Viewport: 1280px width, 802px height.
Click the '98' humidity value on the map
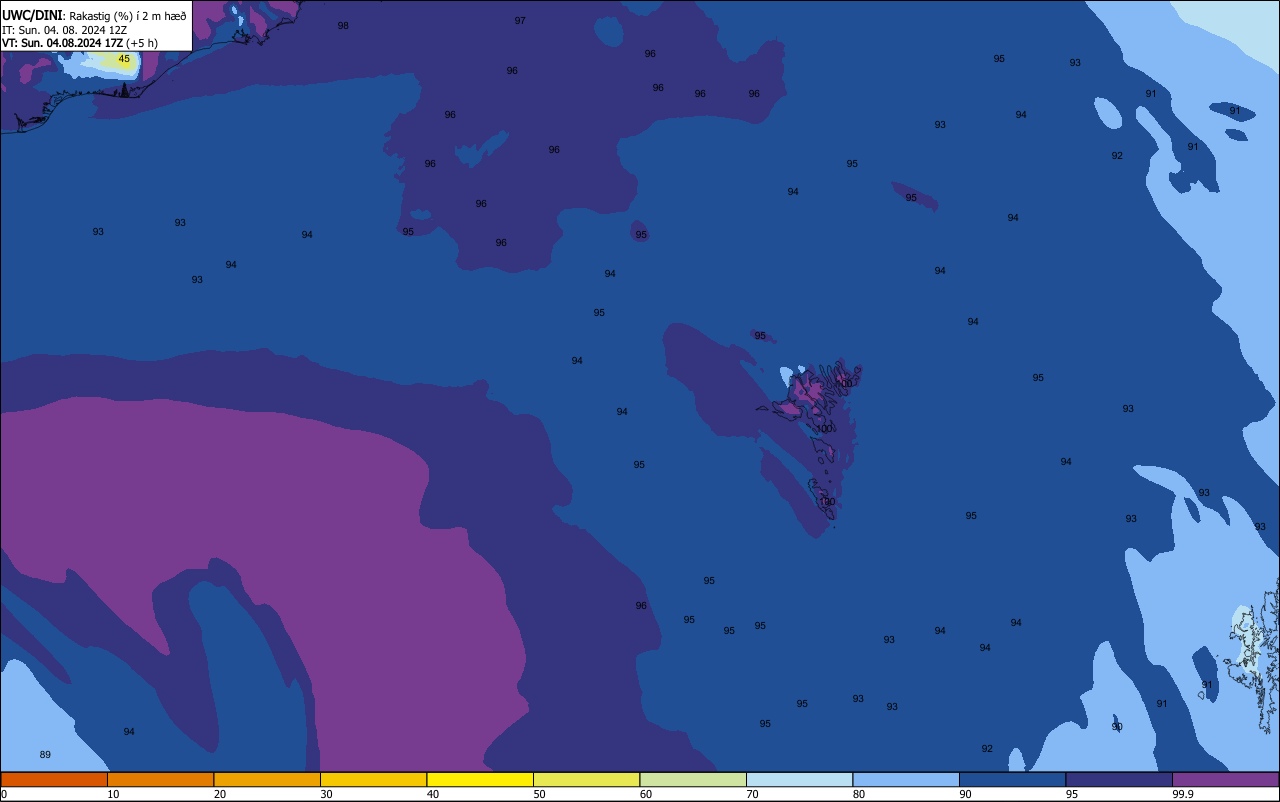[343, 26]
